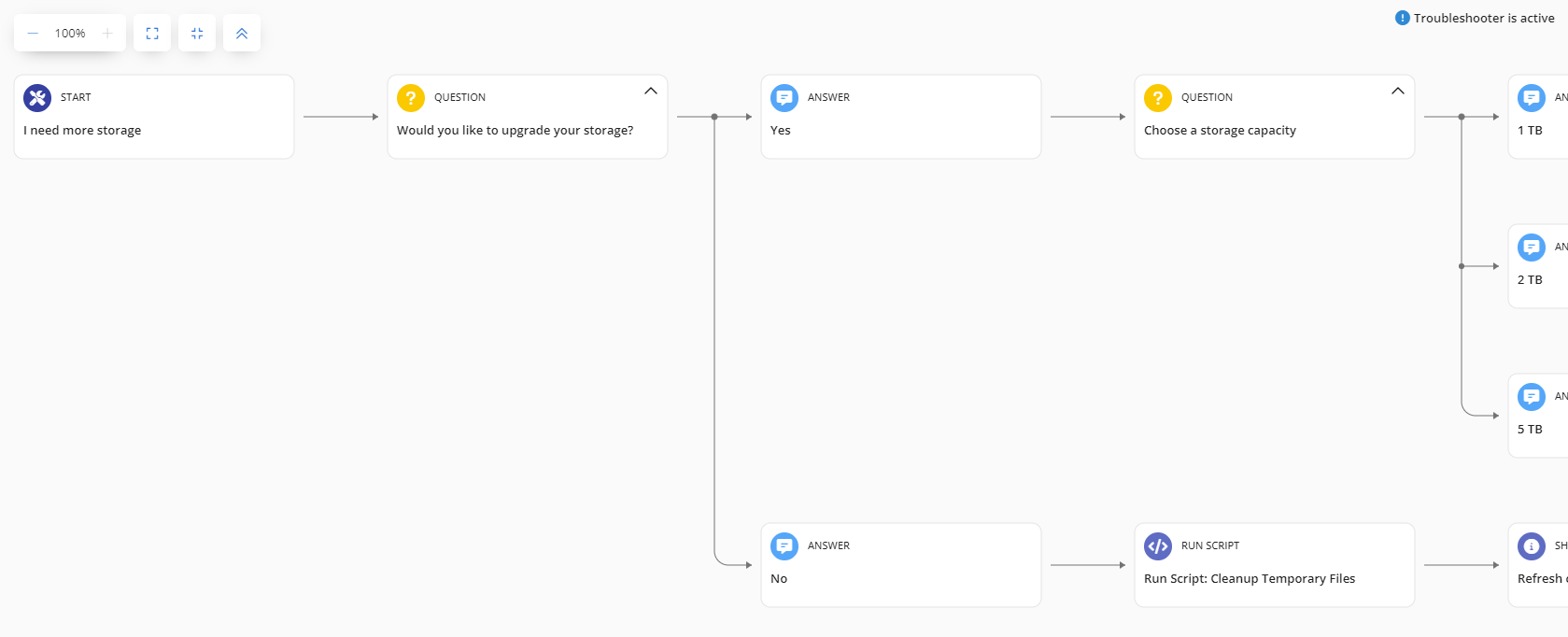This screenshot has height=637, width=1568.
Task: Click the zoom in plus button
Action: (x=107, y=34)
